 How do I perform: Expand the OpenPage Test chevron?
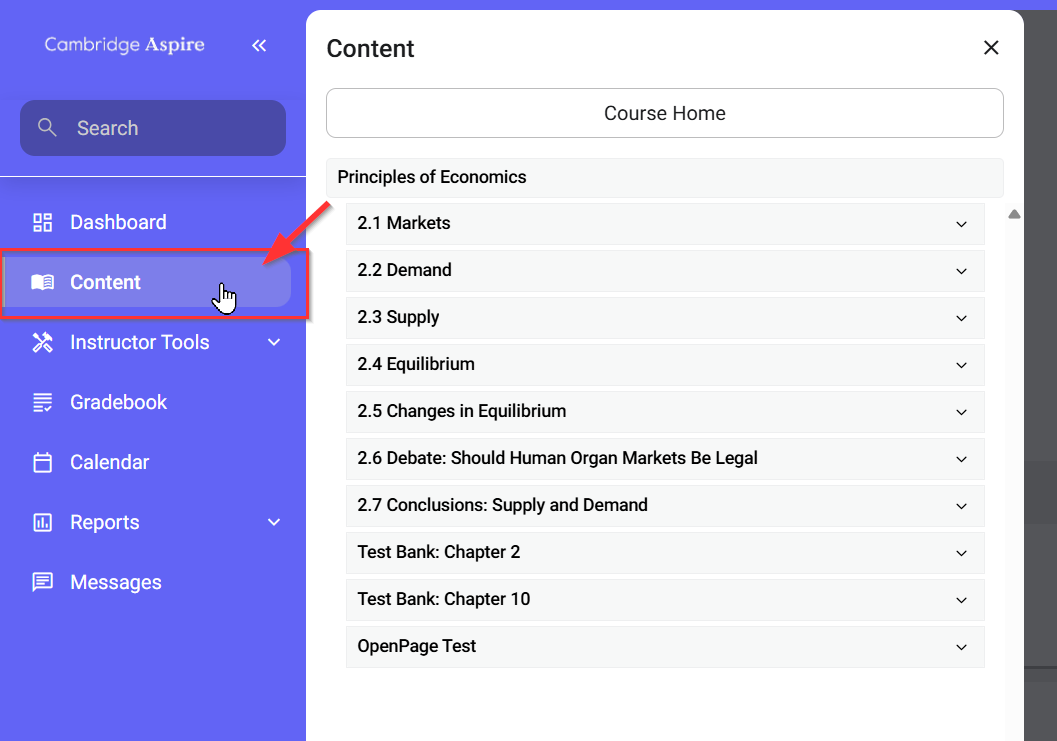tap(961, 647)
